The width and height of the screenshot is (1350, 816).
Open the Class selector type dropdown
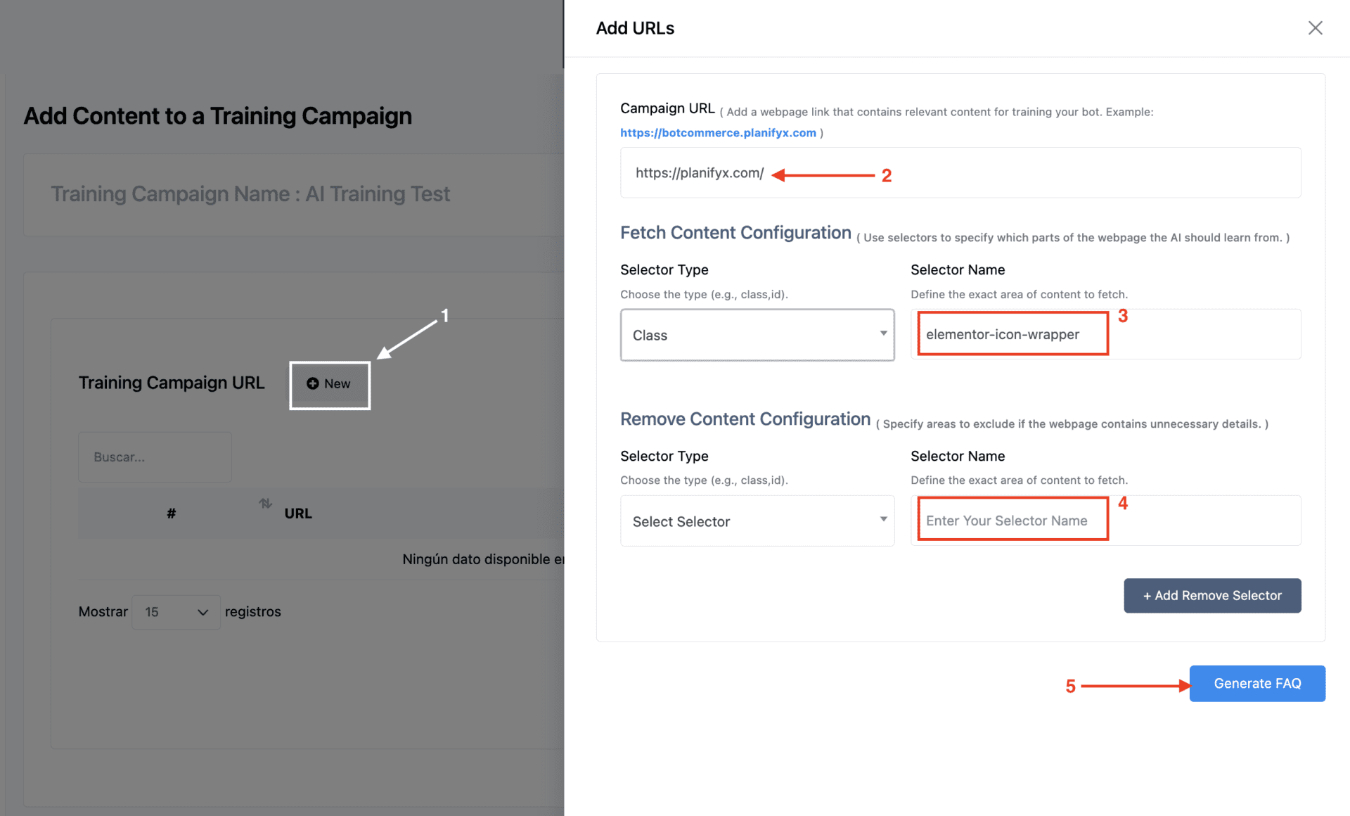click(x=757, y=335)
